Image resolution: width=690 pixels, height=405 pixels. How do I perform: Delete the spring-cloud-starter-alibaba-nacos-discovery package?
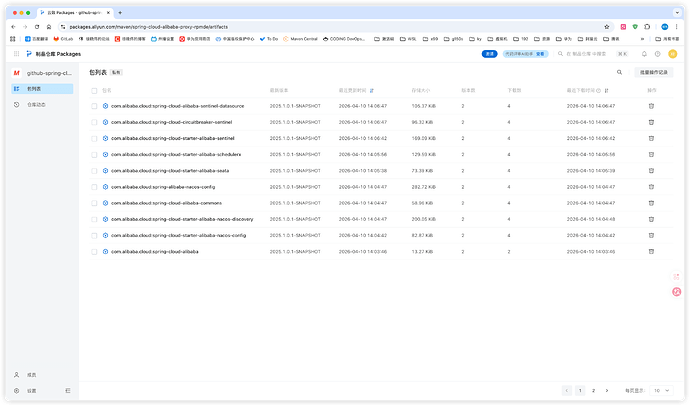[x=651, y=219]
